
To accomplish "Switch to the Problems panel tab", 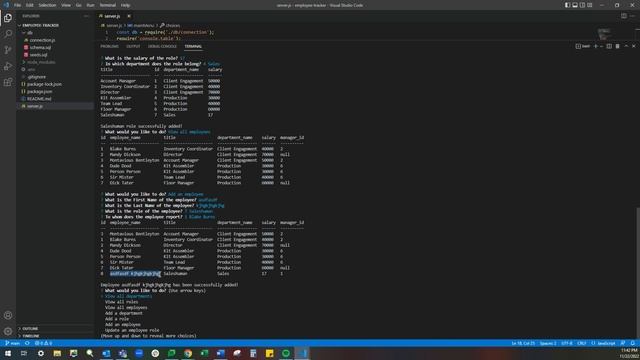I will [109, 47].
